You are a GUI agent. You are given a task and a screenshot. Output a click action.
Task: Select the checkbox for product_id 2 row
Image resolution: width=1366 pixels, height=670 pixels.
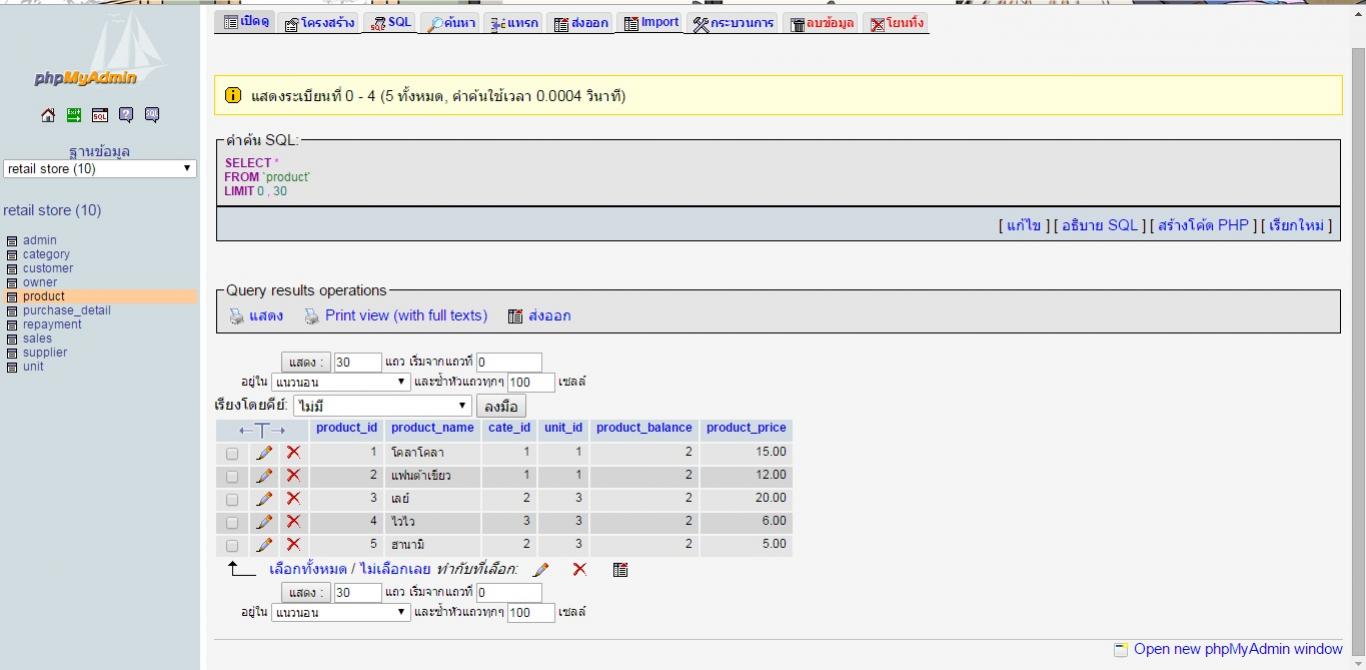[232, 476]
